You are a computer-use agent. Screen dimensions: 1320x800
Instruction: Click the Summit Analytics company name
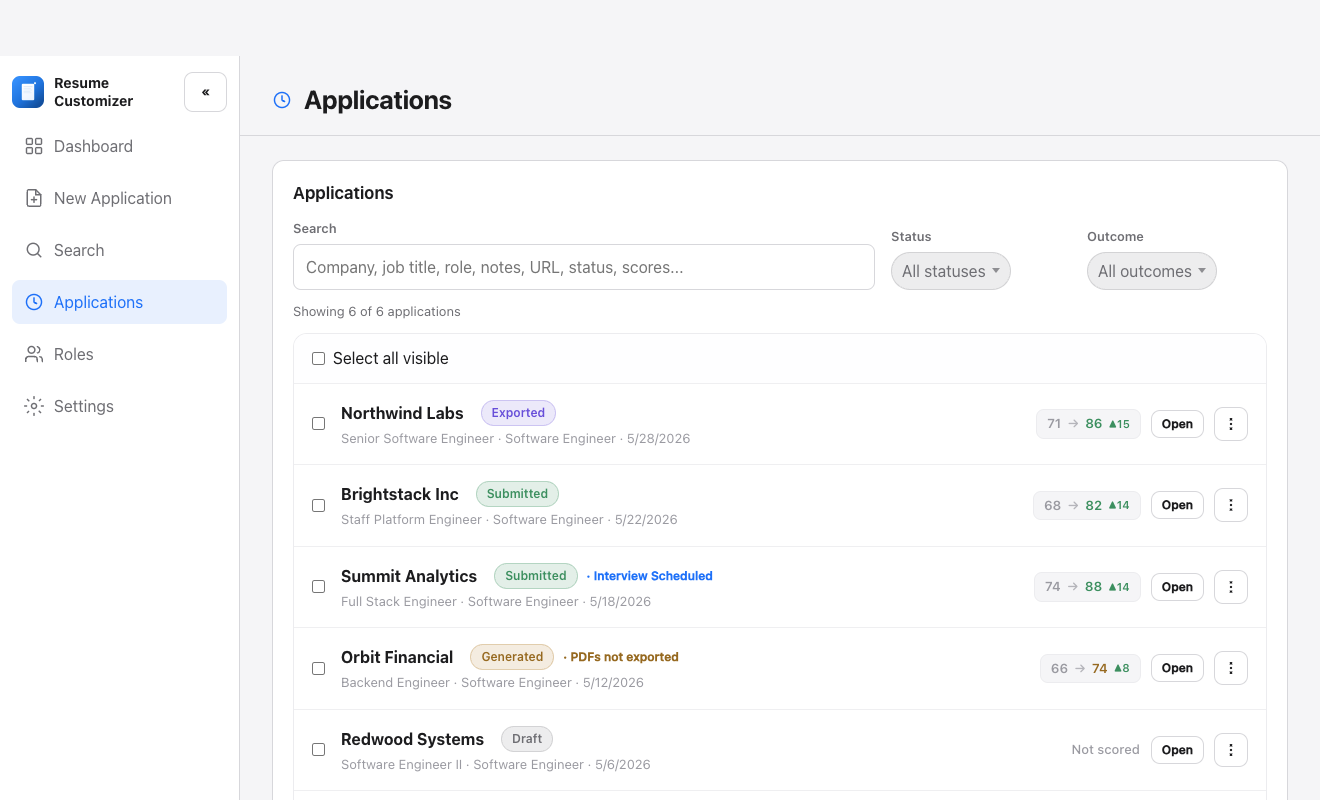[409, 576]
